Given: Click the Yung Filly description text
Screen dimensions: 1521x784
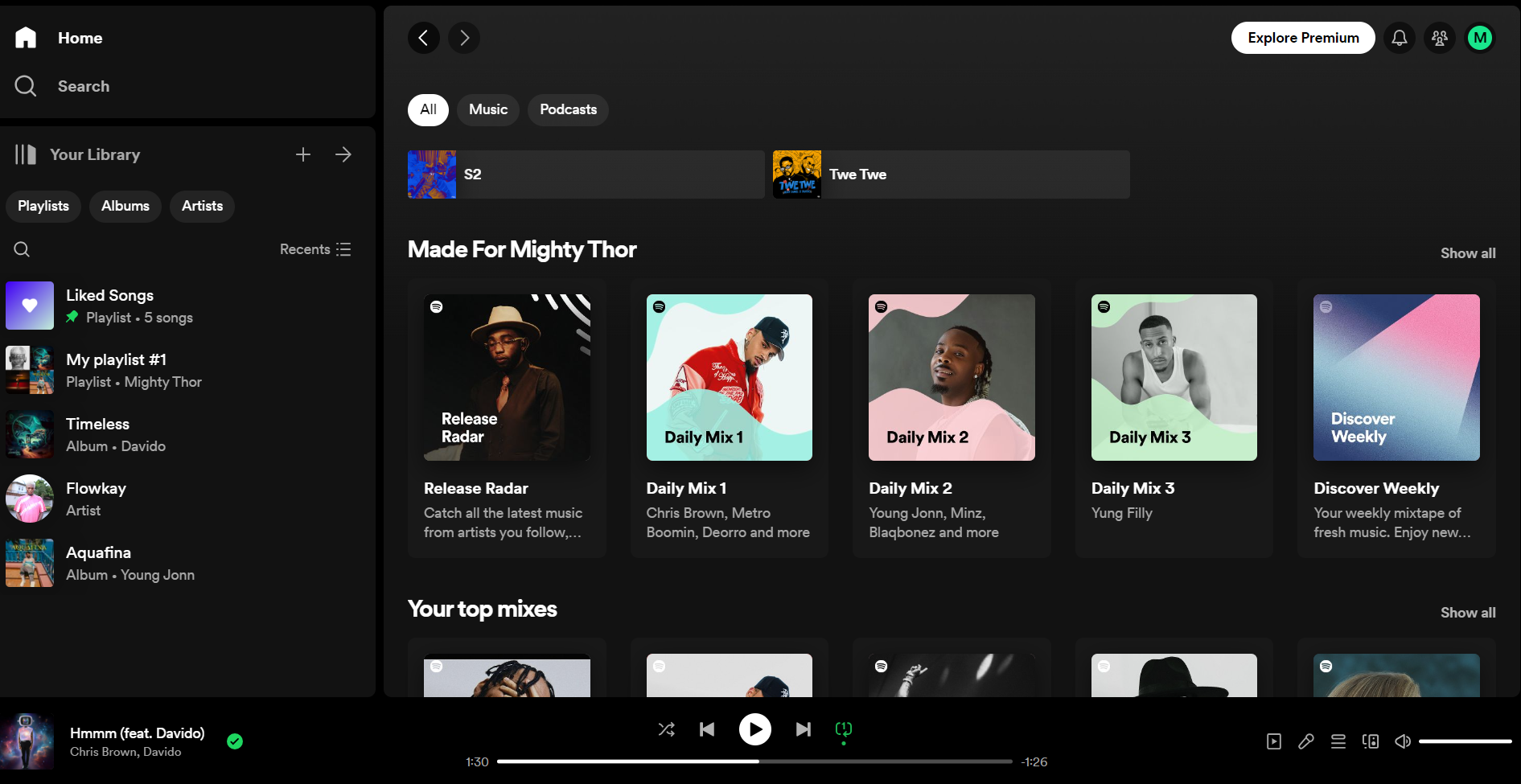Looking at the screenshot, I should (x=1122, y=513).
